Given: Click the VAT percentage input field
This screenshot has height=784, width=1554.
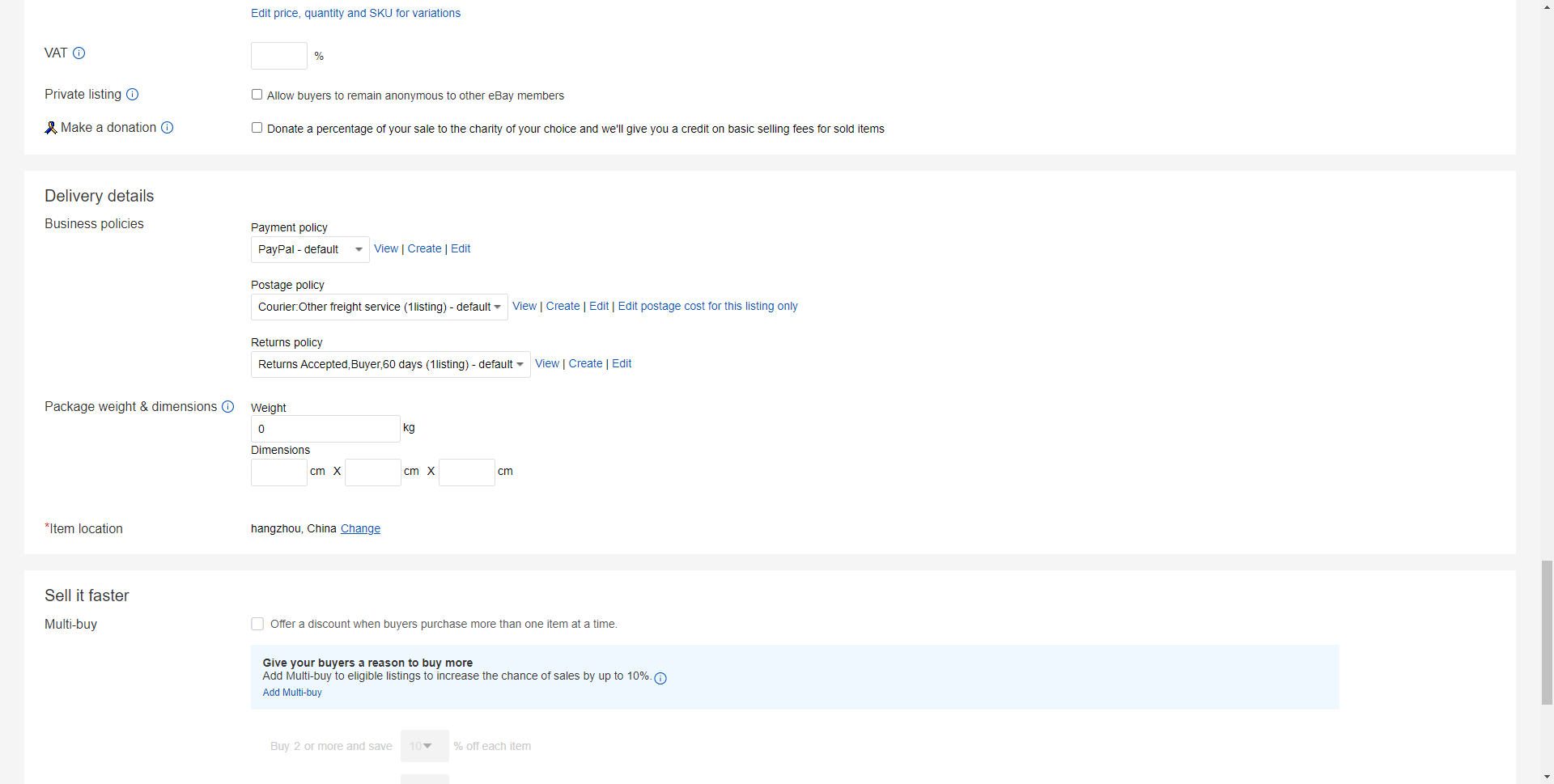Looking at the screenshot, I should point(279,56).
